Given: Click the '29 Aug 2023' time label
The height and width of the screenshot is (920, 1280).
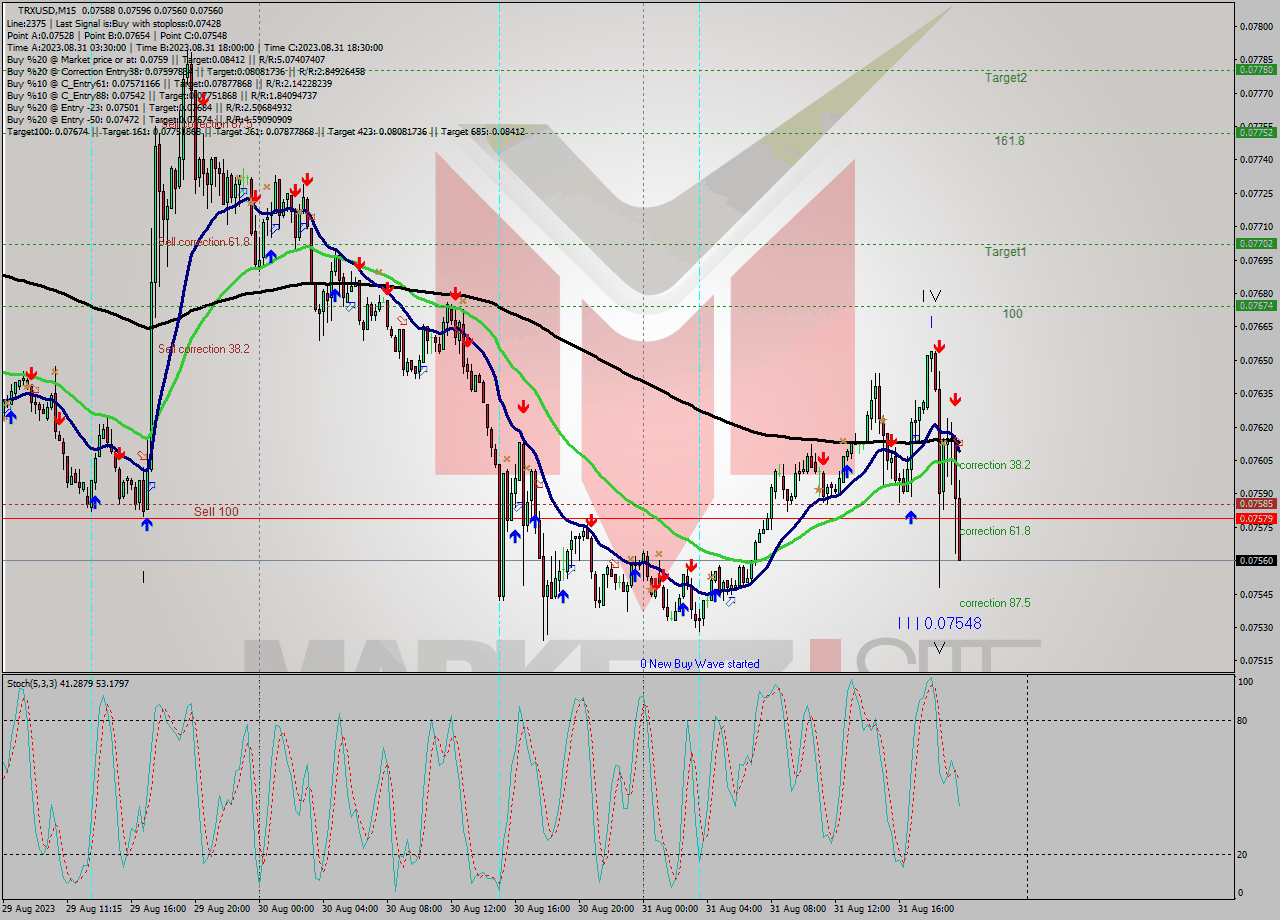Looking at the screenshot, I should click(30, 909).
